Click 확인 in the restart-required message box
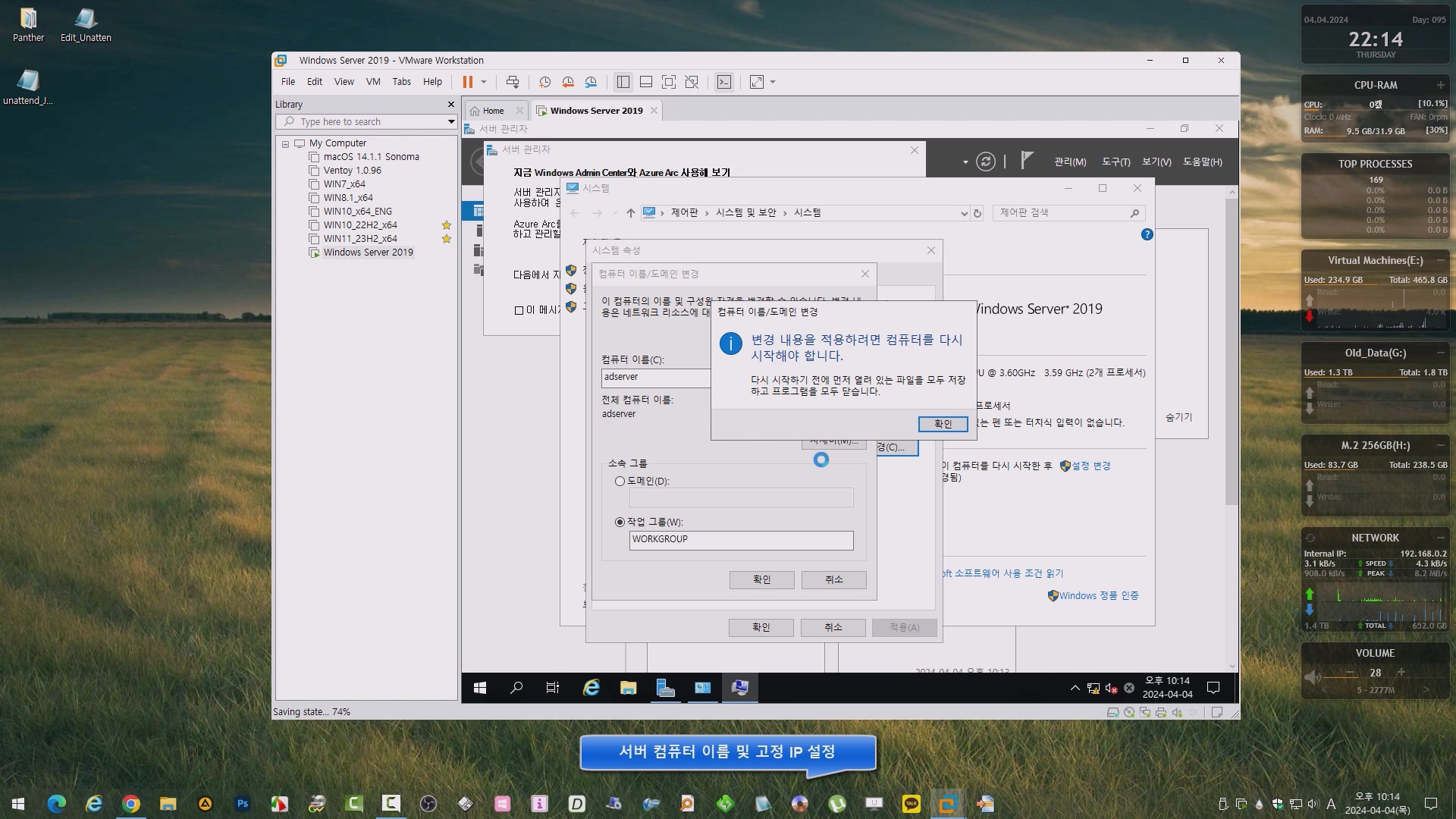This screenshot has height=819, width=1456. (x=943, y=424)
